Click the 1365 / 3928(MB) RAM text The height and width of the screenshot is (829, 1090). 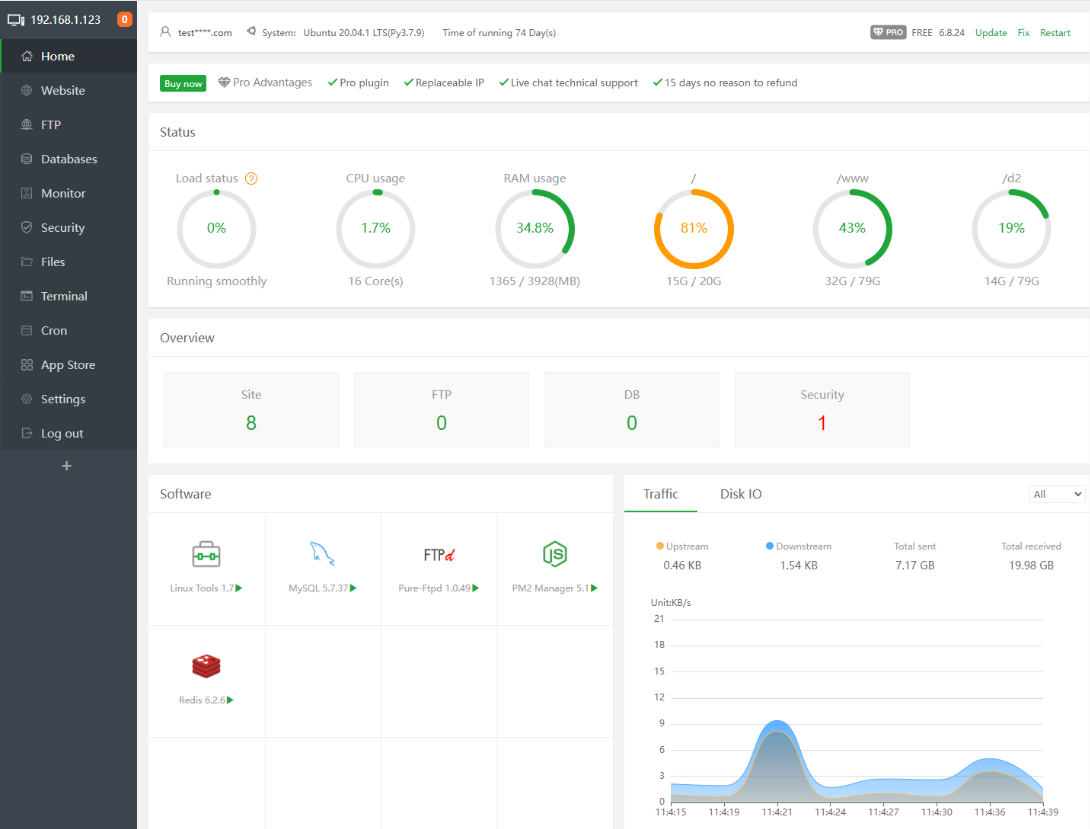pyautogui.click(x=535, y=281)
